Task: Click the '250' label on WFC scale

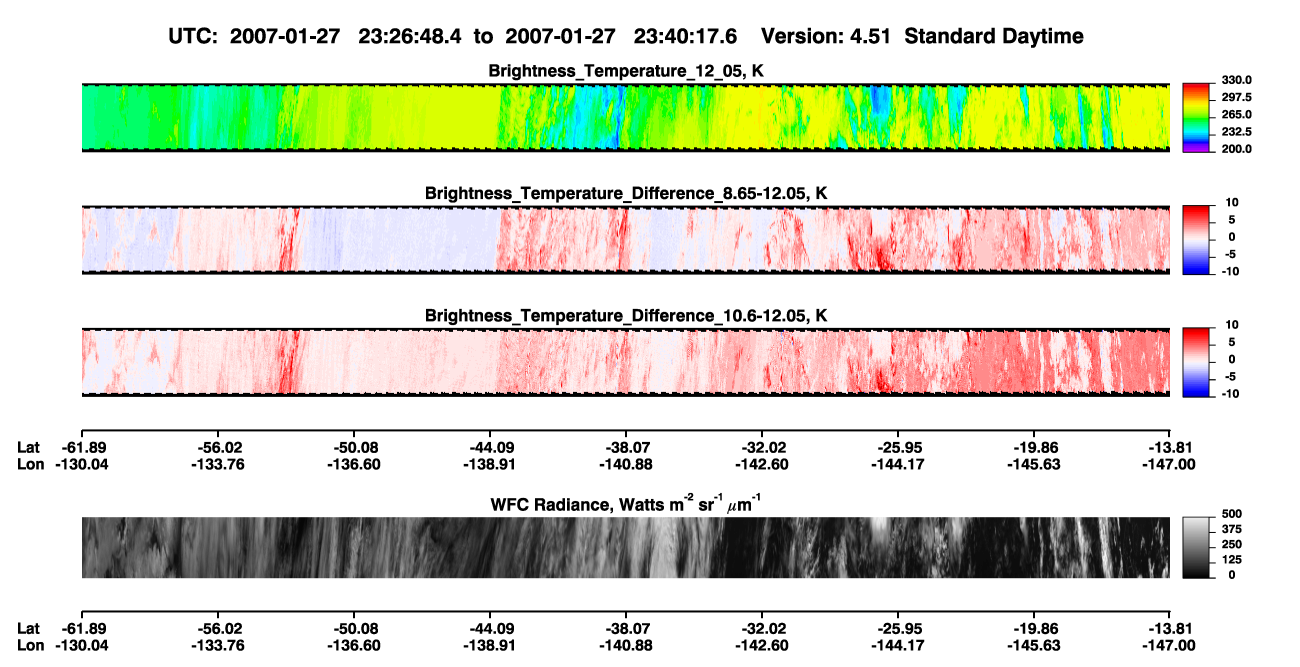Action: (1232, 545)
